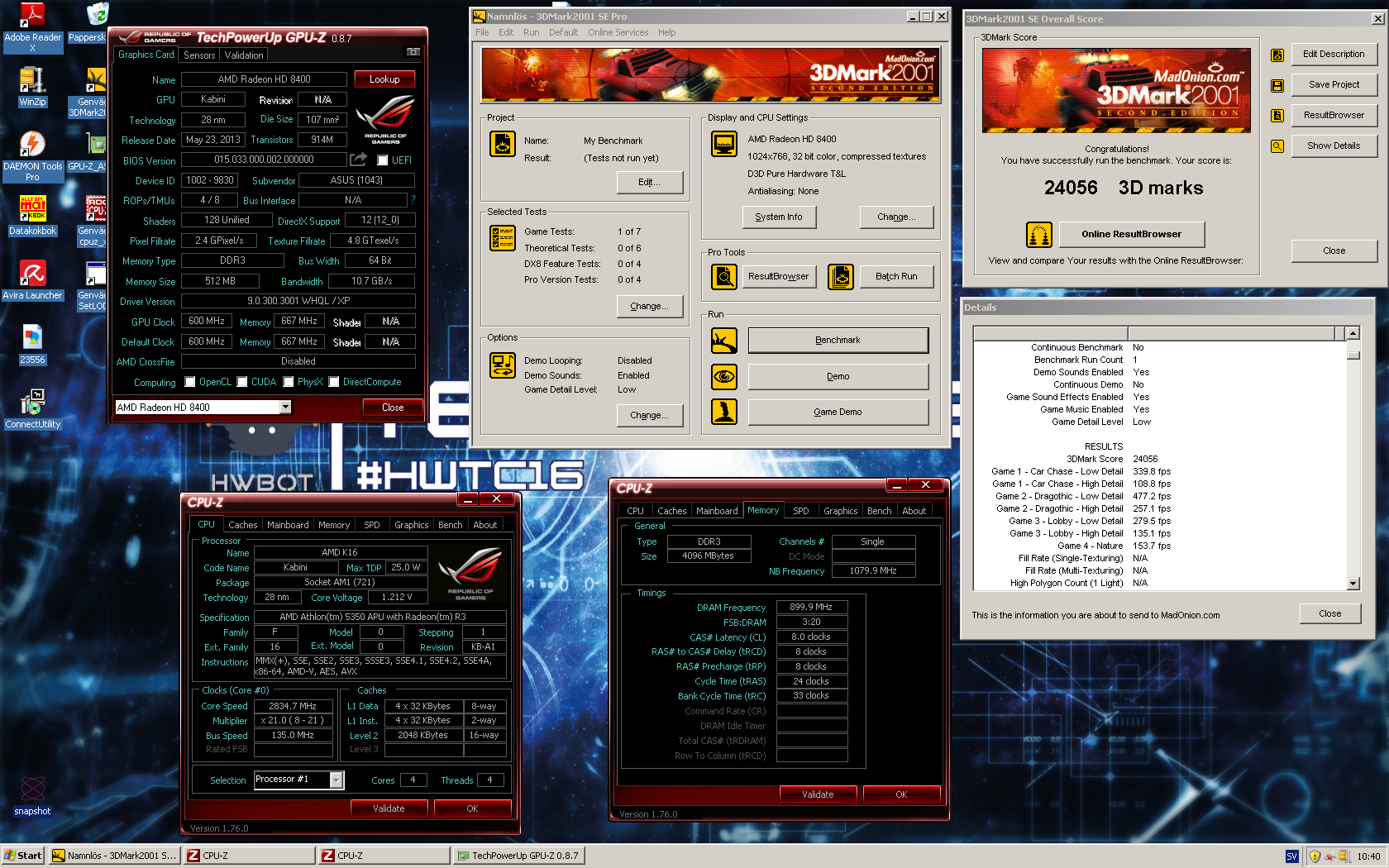The height and width of the screenshot is (868, 1389).
Task: Click the BIOS share/export icon in GPU-Z
Action: pos(358,160)
